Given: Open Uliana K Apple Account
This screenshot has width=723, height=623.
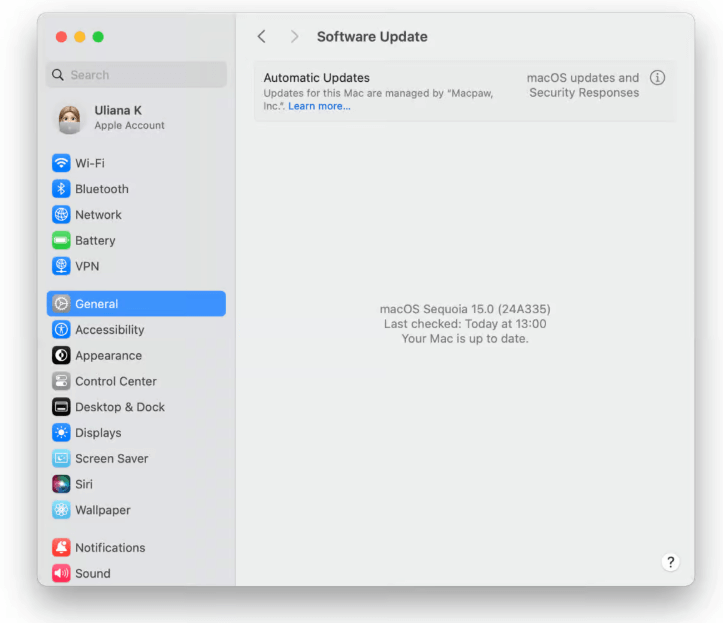Looking at the screenshot, I should point(136,118).
